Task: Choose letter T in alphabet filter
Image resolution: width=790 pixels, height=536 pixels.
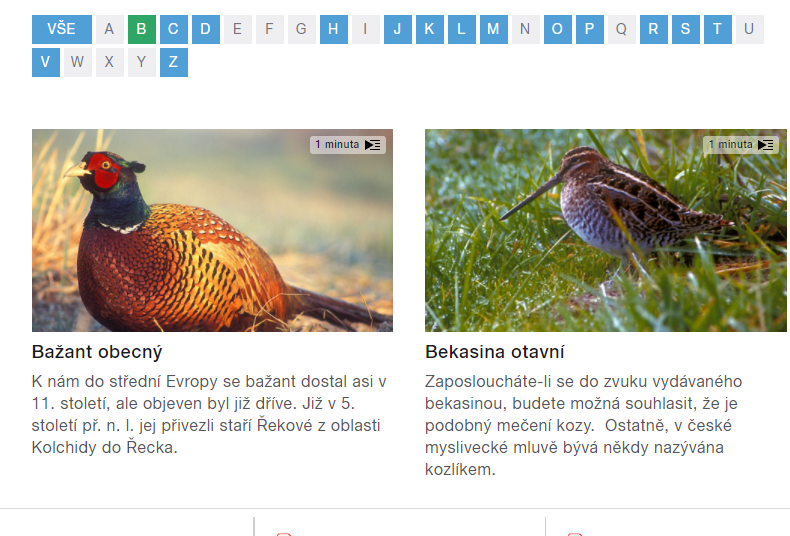Action: point(717,29)
